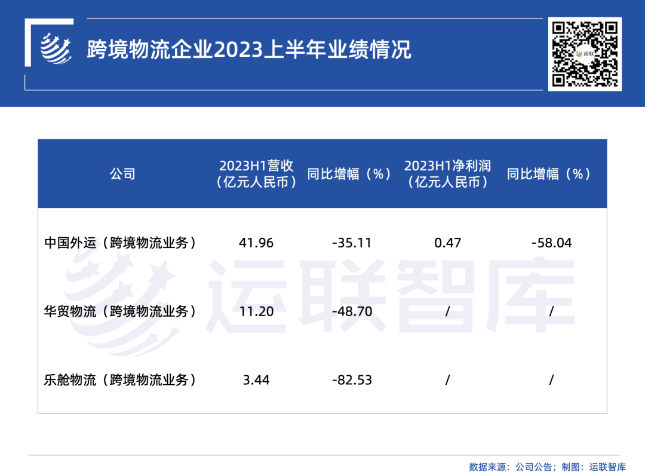The image size is (646, 474).
Task: Click the net profit value 0.47
Action: click(x=448, y=243)
